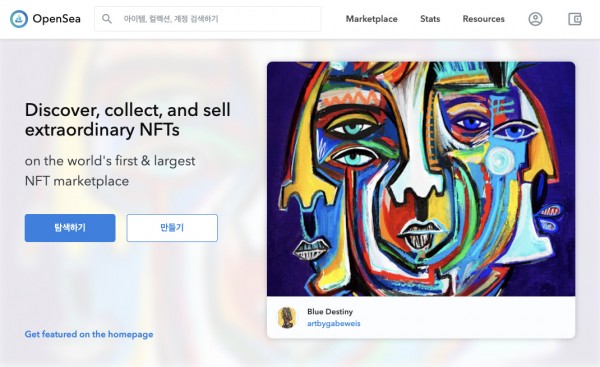
Task: Focus the item and collection search field
Action: pyautogui.click(x=207, y=19)
